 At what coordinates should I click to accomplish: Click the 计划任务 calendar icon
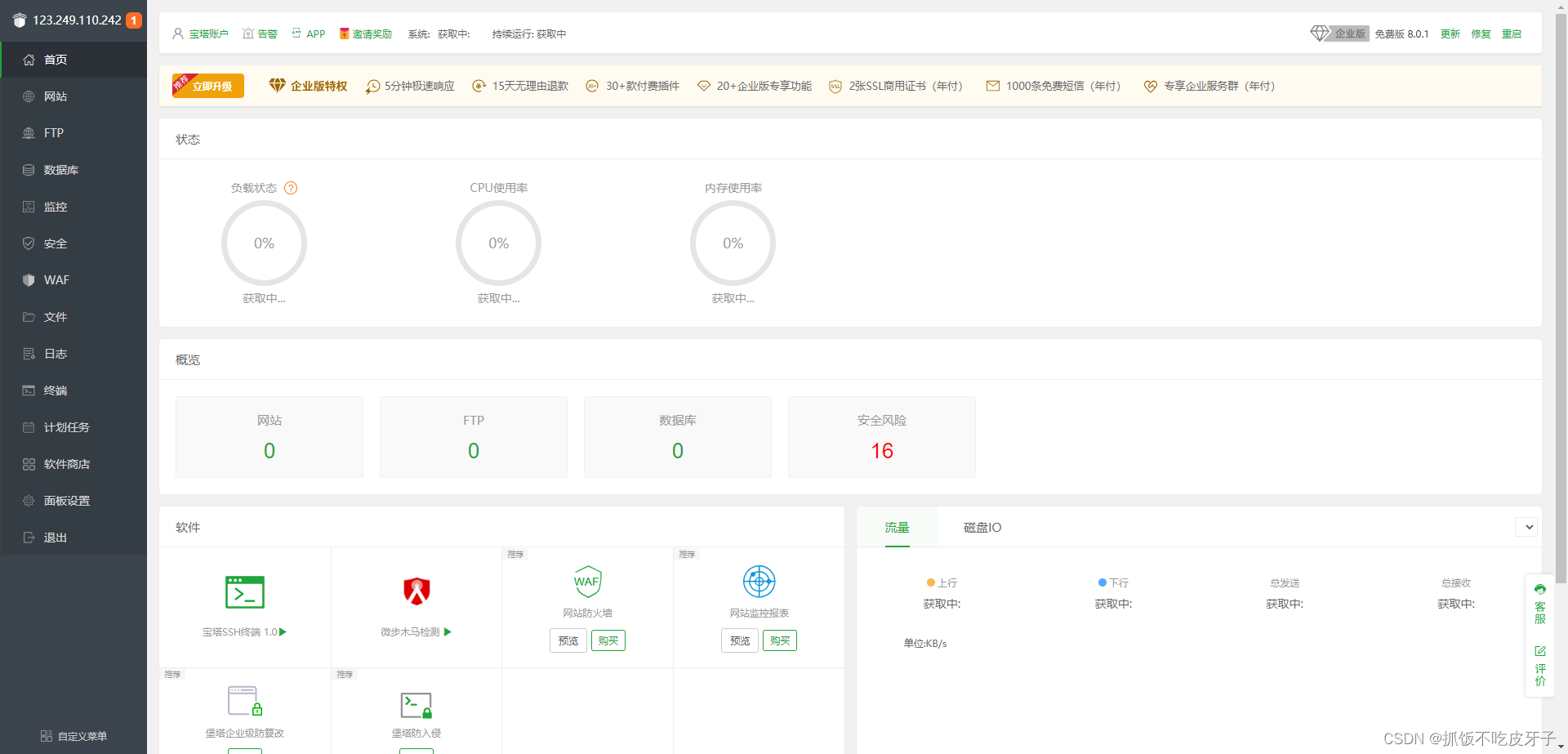(x=29, y=427)
